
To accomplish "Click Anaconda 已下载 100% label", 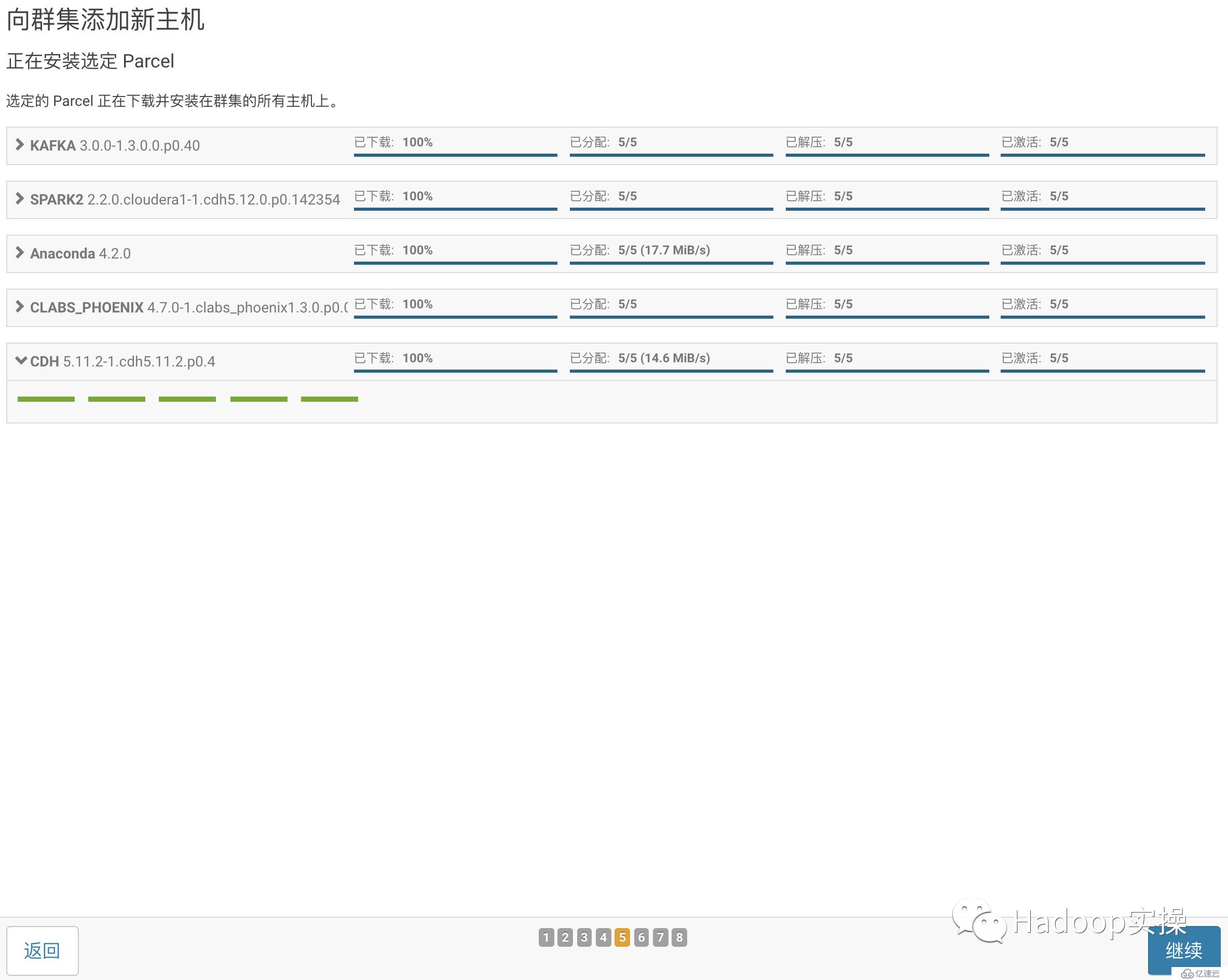I will 393,250.
